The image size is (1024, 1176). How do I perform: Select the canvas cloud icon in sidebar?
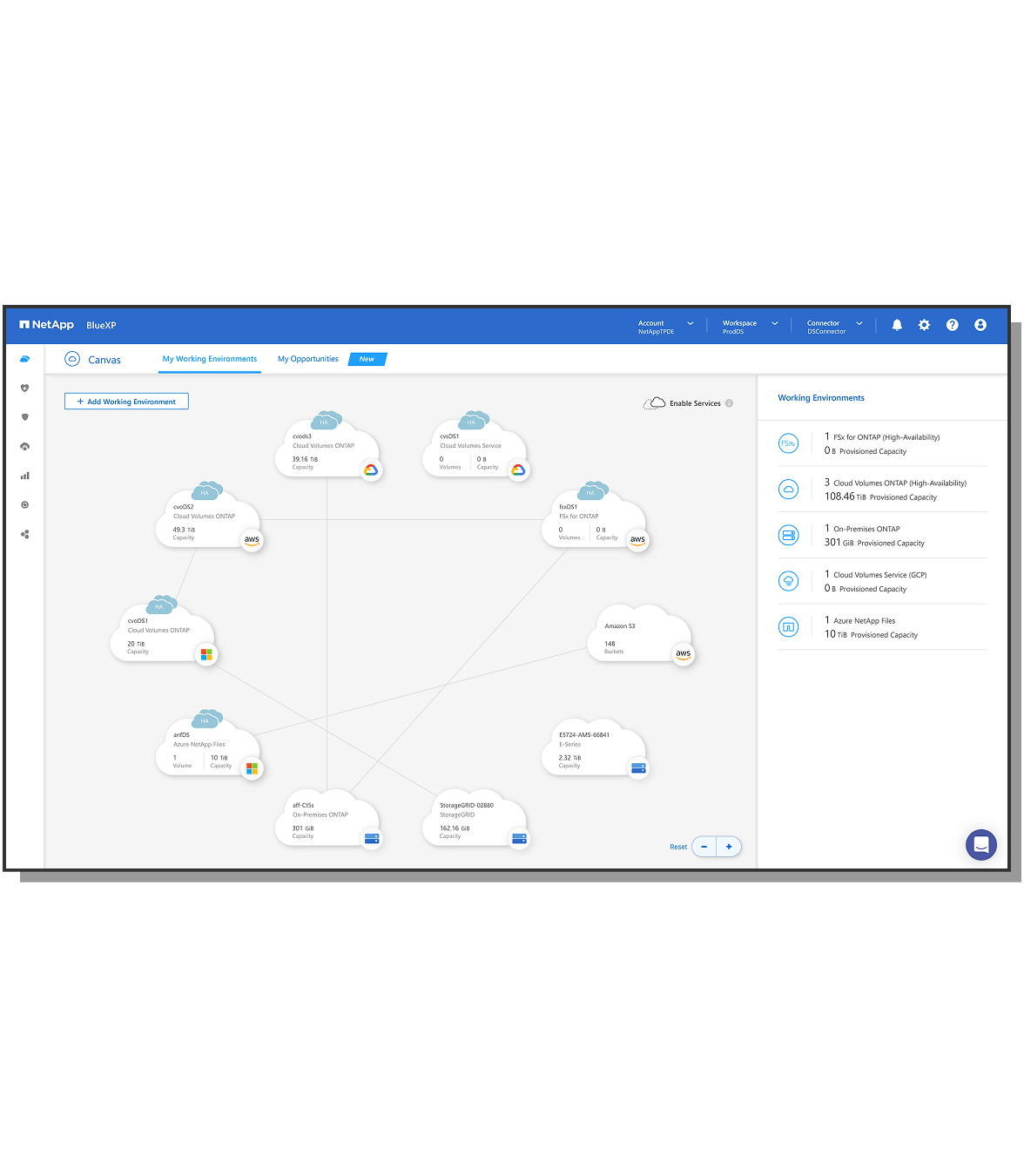click(25, 359)
